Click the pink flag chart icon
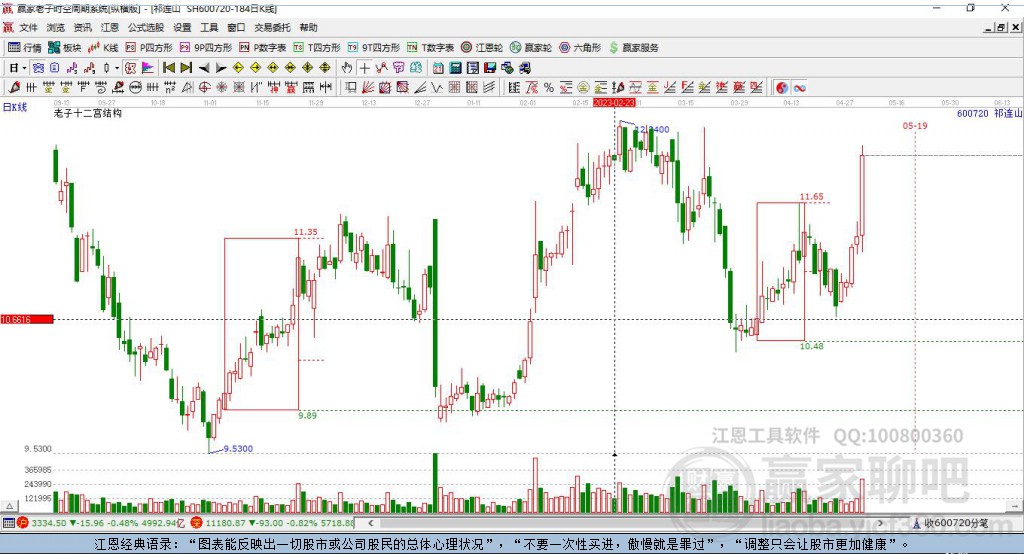Viewport: 1024px width, 554px height. (x=148, y=68)
